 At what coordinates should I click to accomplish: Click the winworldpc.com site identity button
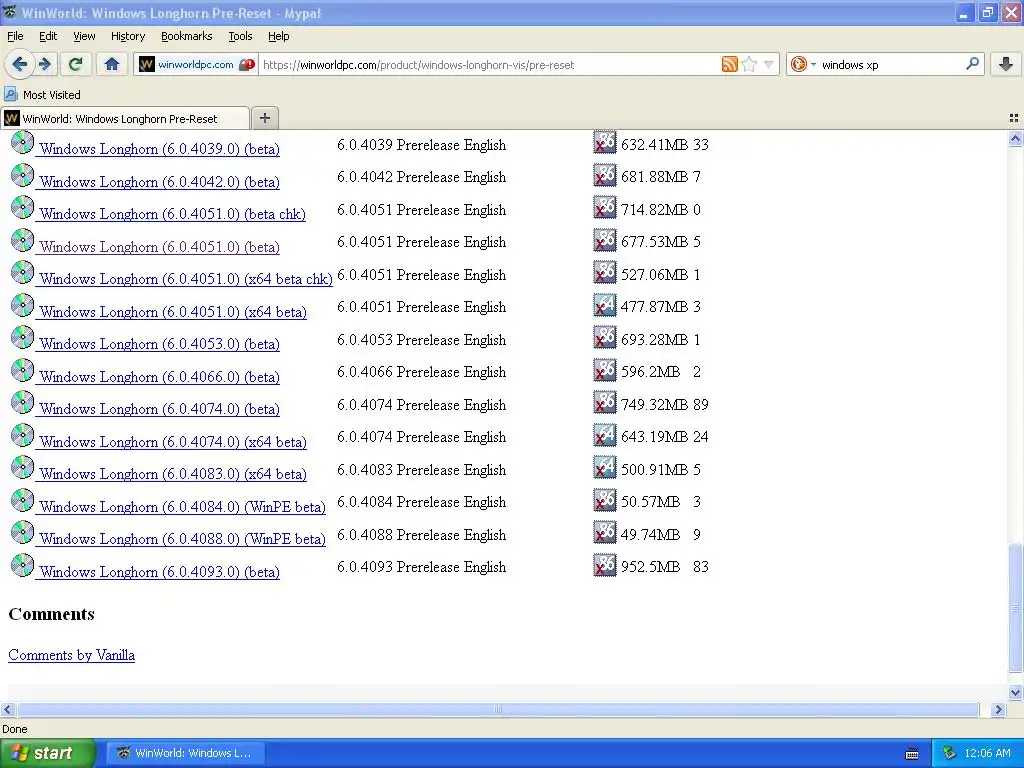[x=196, y=64]
